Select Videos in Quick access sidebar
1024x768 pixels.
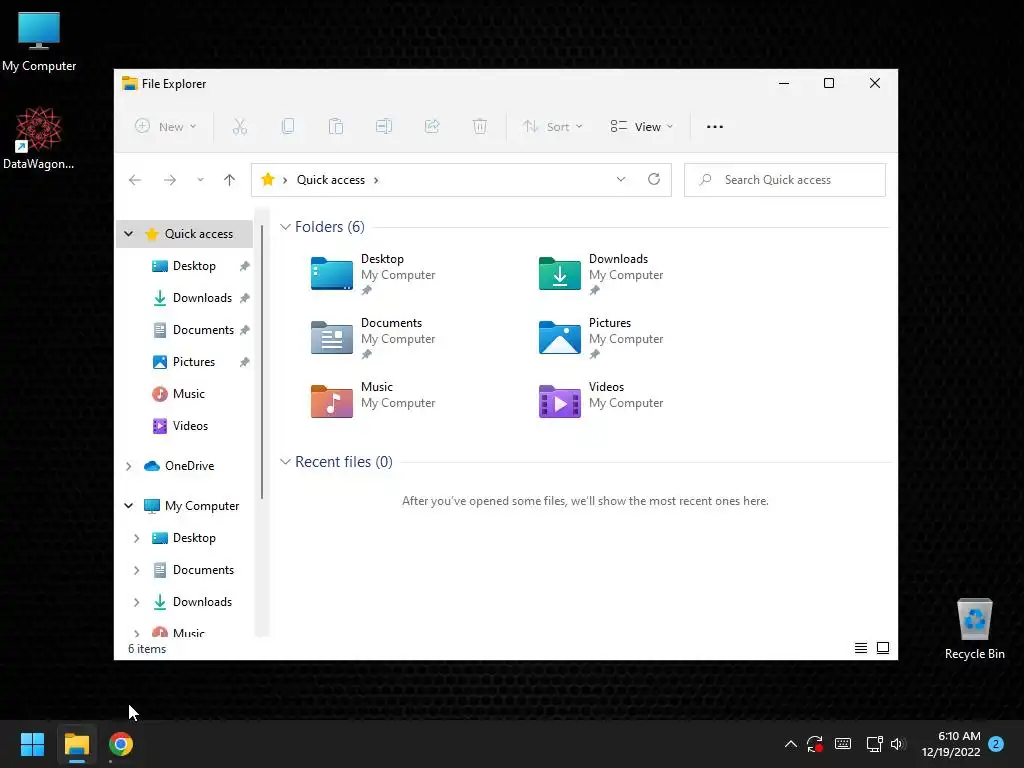[190, 426]
